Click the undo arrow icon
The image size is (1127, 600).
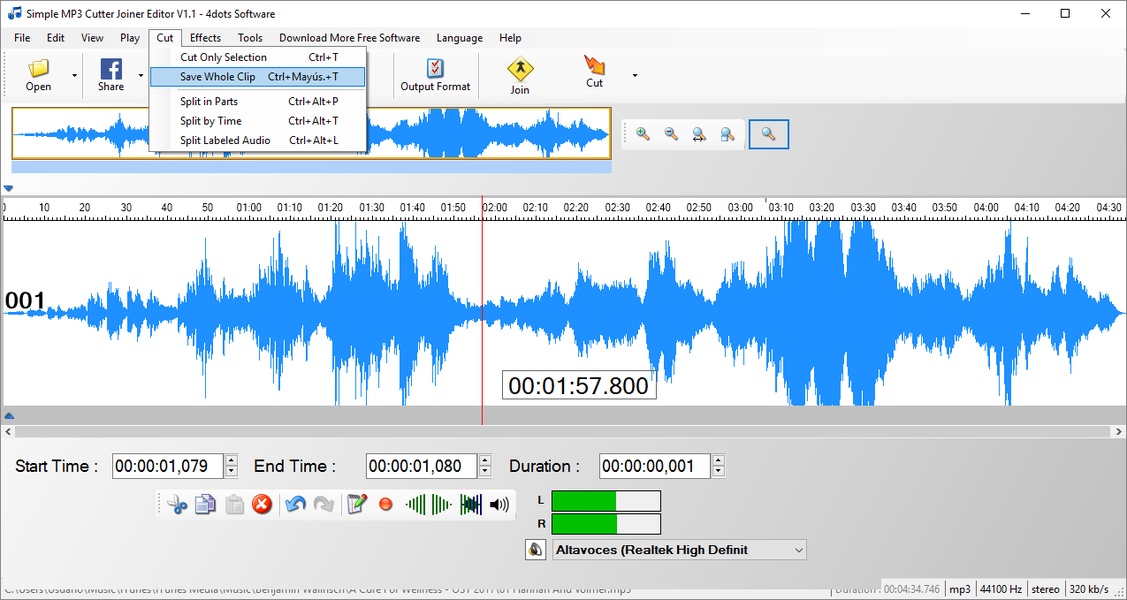pos(295,505)
